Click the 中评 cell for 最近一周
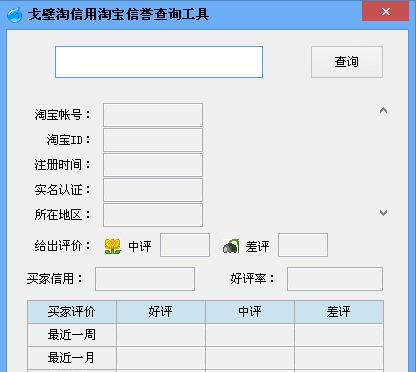The width and height of the screenshot is (416, 372). [250, 335]
